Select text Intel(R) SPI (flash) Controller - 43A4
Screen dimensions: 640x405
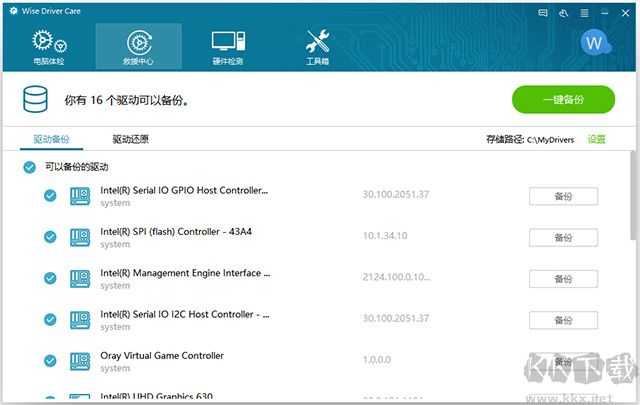[x=176, y=231]
